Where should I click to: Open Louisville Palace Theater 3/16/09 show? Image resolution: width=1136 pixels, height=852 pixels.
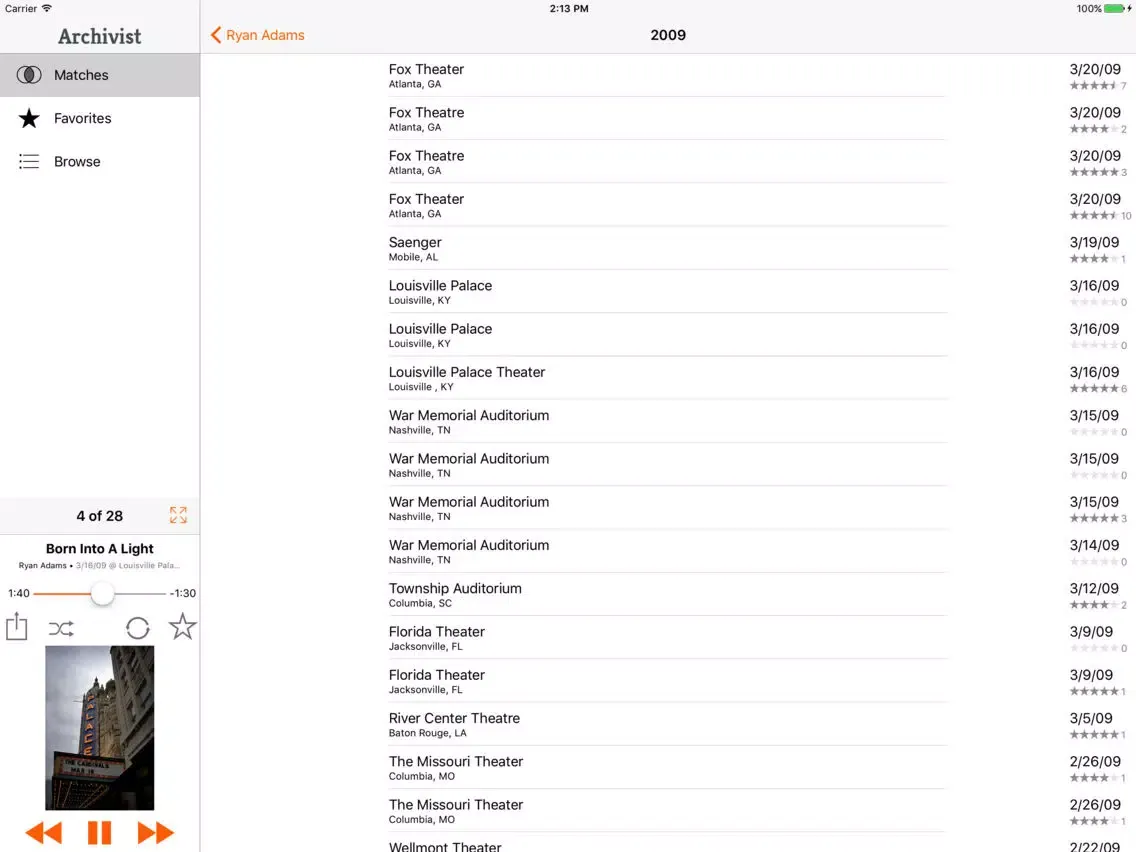[x=667, y=378]
